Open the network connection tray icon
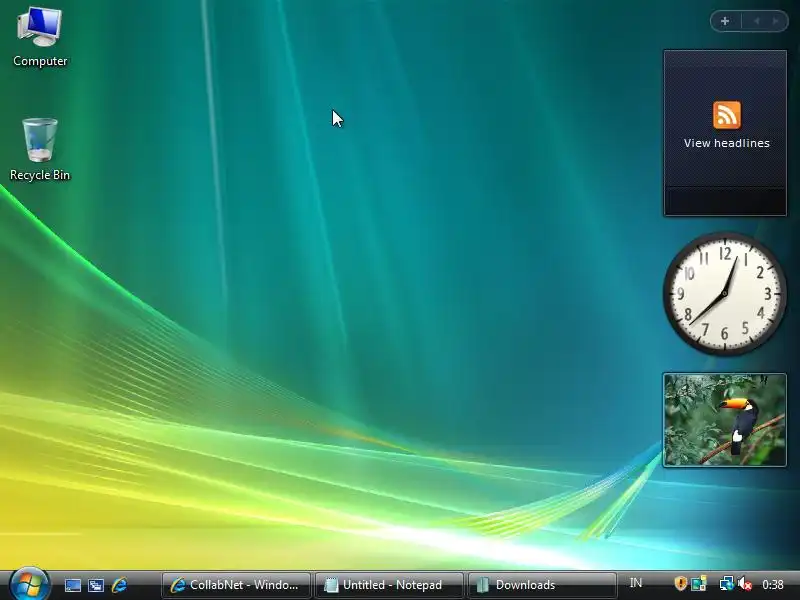Image resolution: width=800 pixels, height=600 pixels. click(727, 583)
